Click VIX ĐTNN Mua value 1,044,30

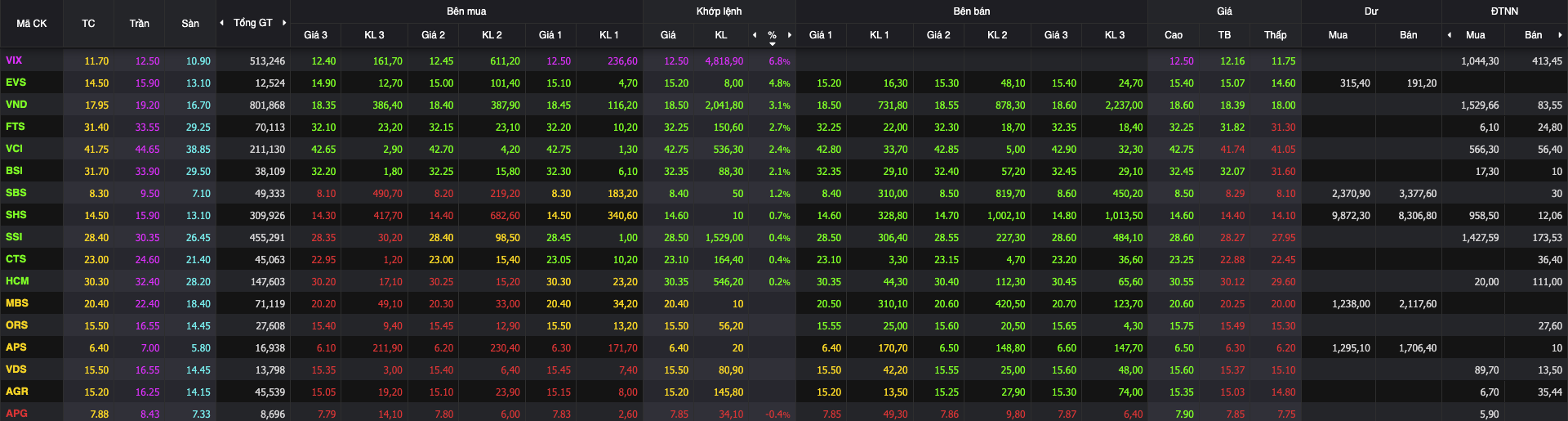(1480, 61)
